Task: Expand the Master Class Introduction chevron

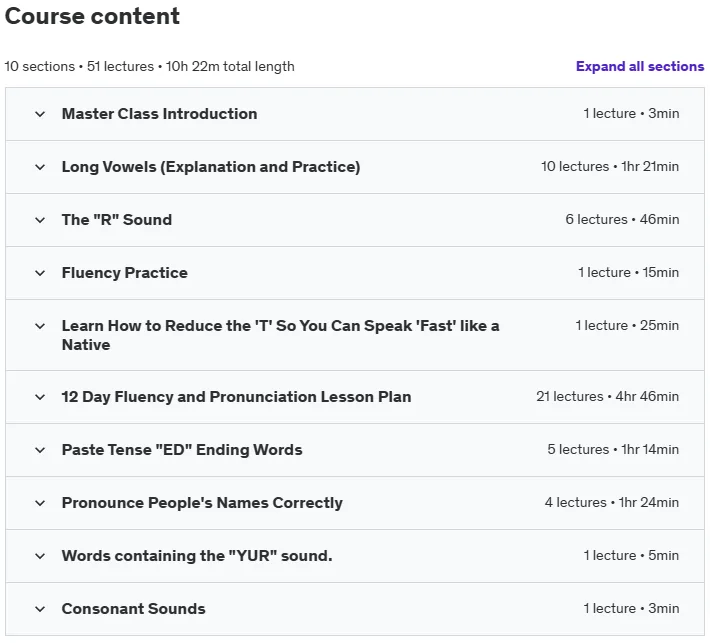Action: click(x=40, y=114)
